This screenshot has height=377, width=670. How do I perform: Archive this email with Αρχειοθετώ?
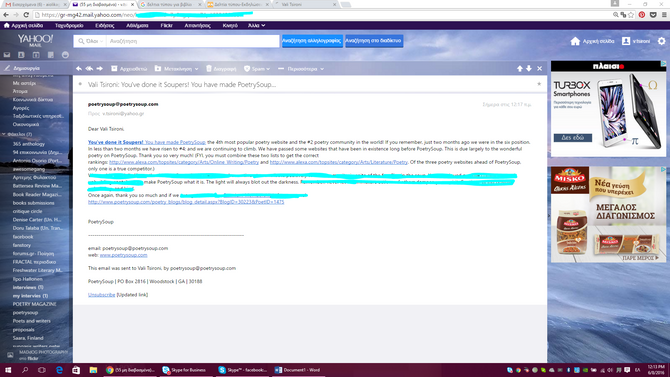(129, 68)
